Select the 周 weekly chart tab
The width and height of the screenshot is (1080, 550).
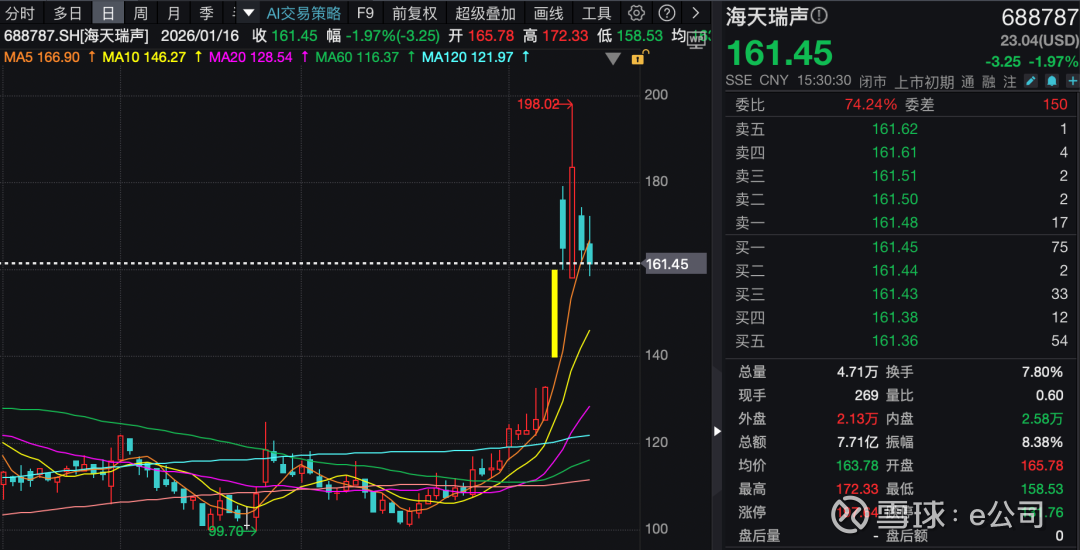(141, 13)
